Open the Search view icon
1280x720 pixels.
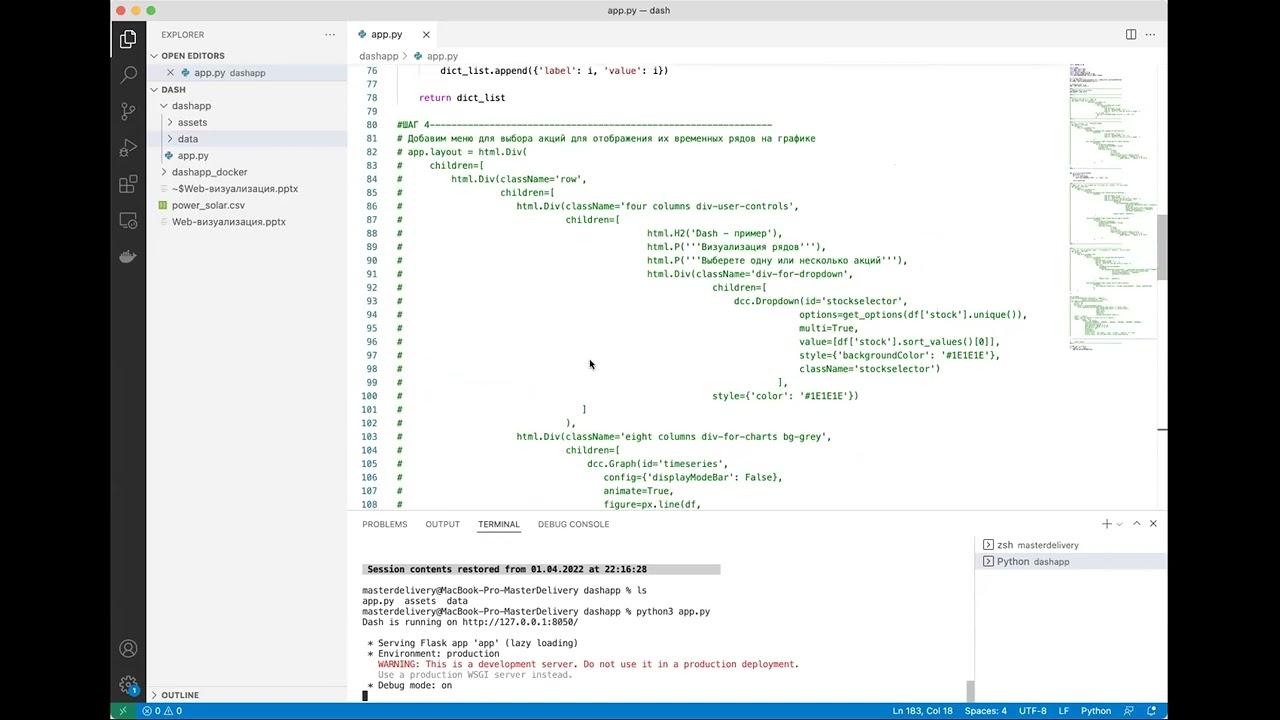pyautogui.click(x=128, y=75)
